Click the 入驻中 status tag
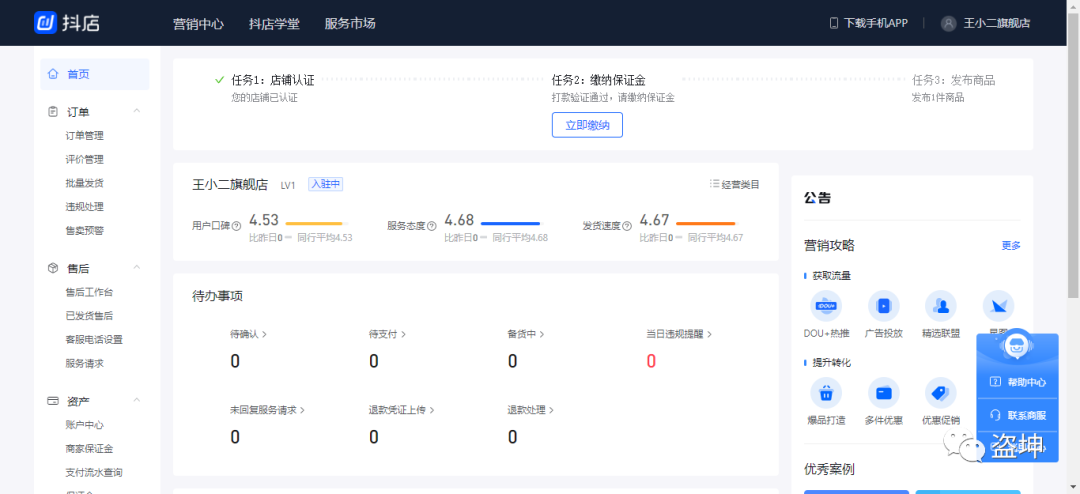 click(x=326, y=184)
